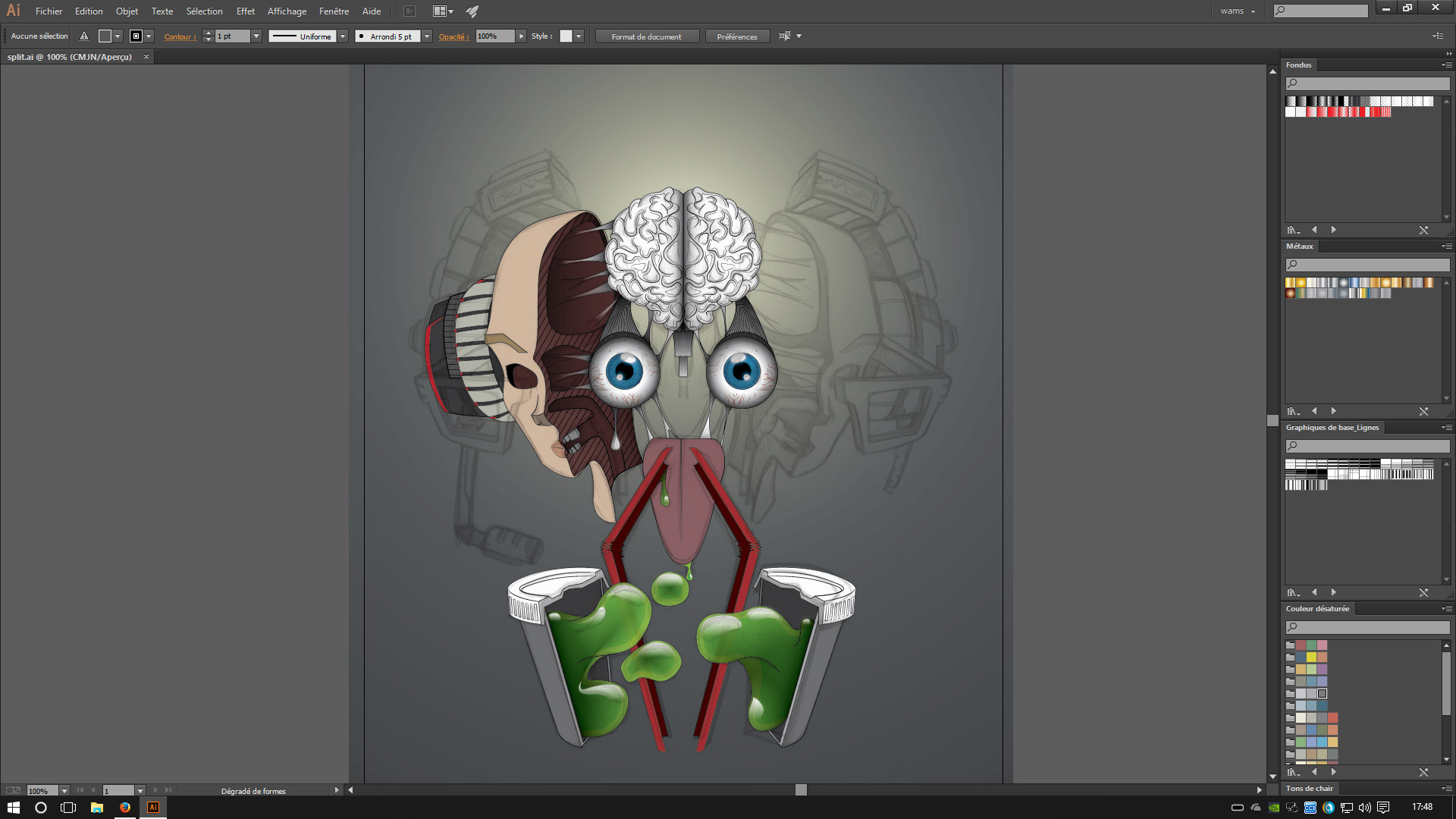
Task: Increase stroke weight with stepper up arrow
Action: (209, 33)
